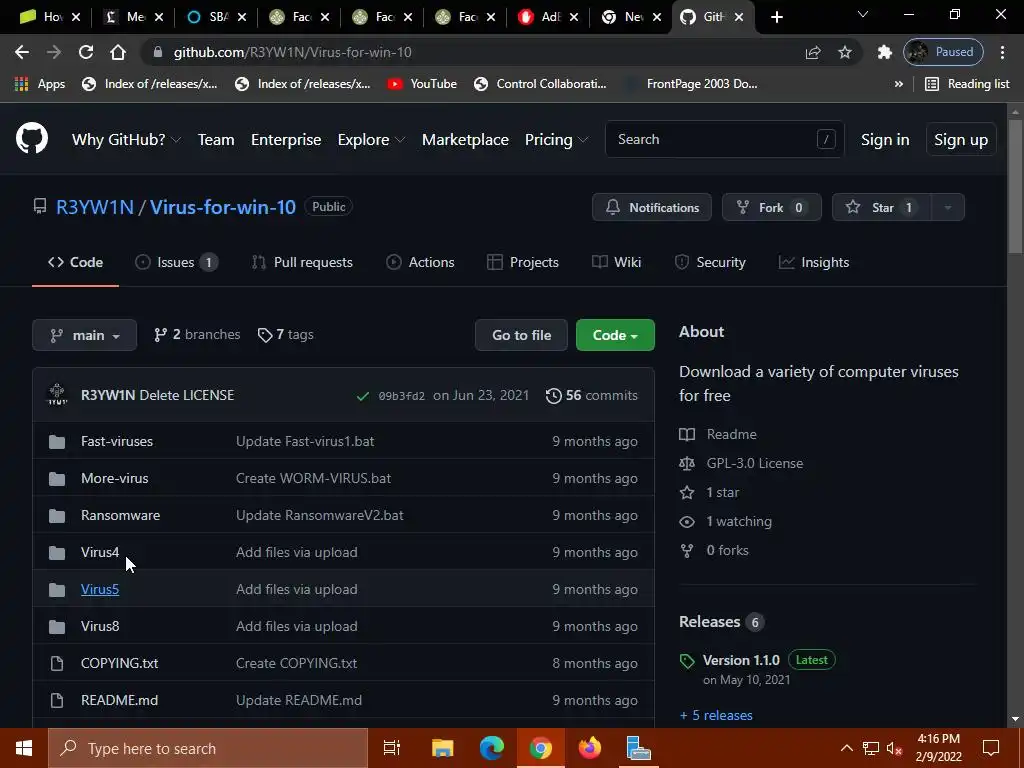Click the share page icon in address bar

click(813, 52)
